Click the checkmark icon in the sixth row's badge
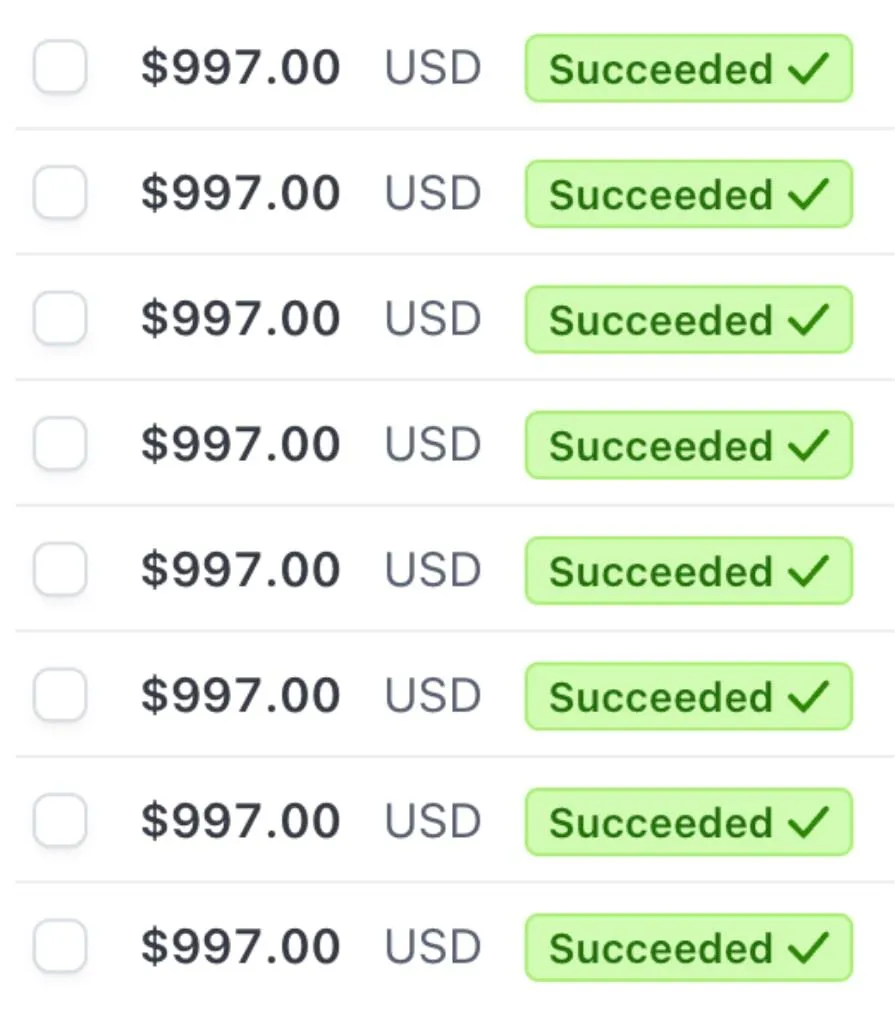The width and height of the screenshot is (895, 1031). [808, 696]
